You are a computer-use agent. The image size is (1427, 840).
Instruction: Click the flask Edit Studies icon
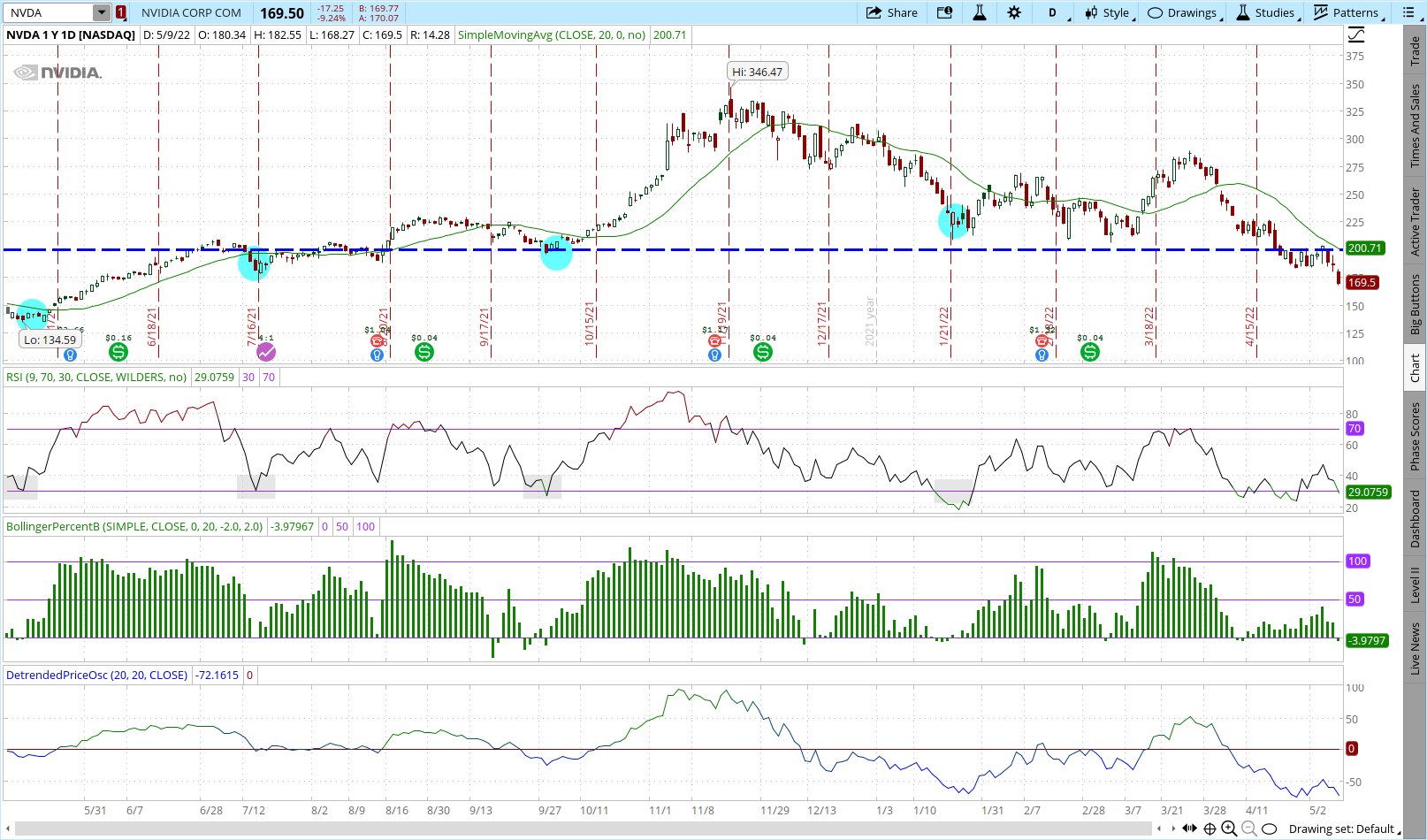tap(980, 12)
